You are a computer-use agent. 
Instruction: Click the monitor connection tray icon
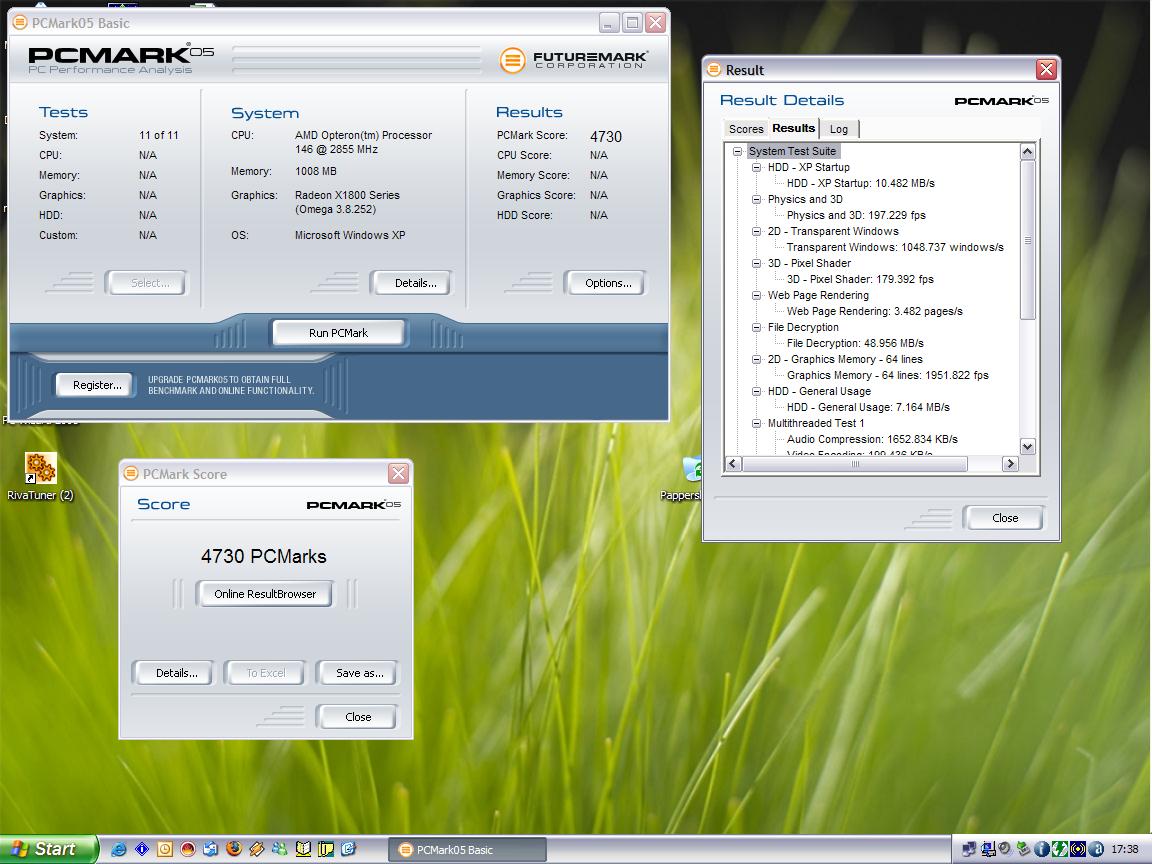click(x=988, y=849)
